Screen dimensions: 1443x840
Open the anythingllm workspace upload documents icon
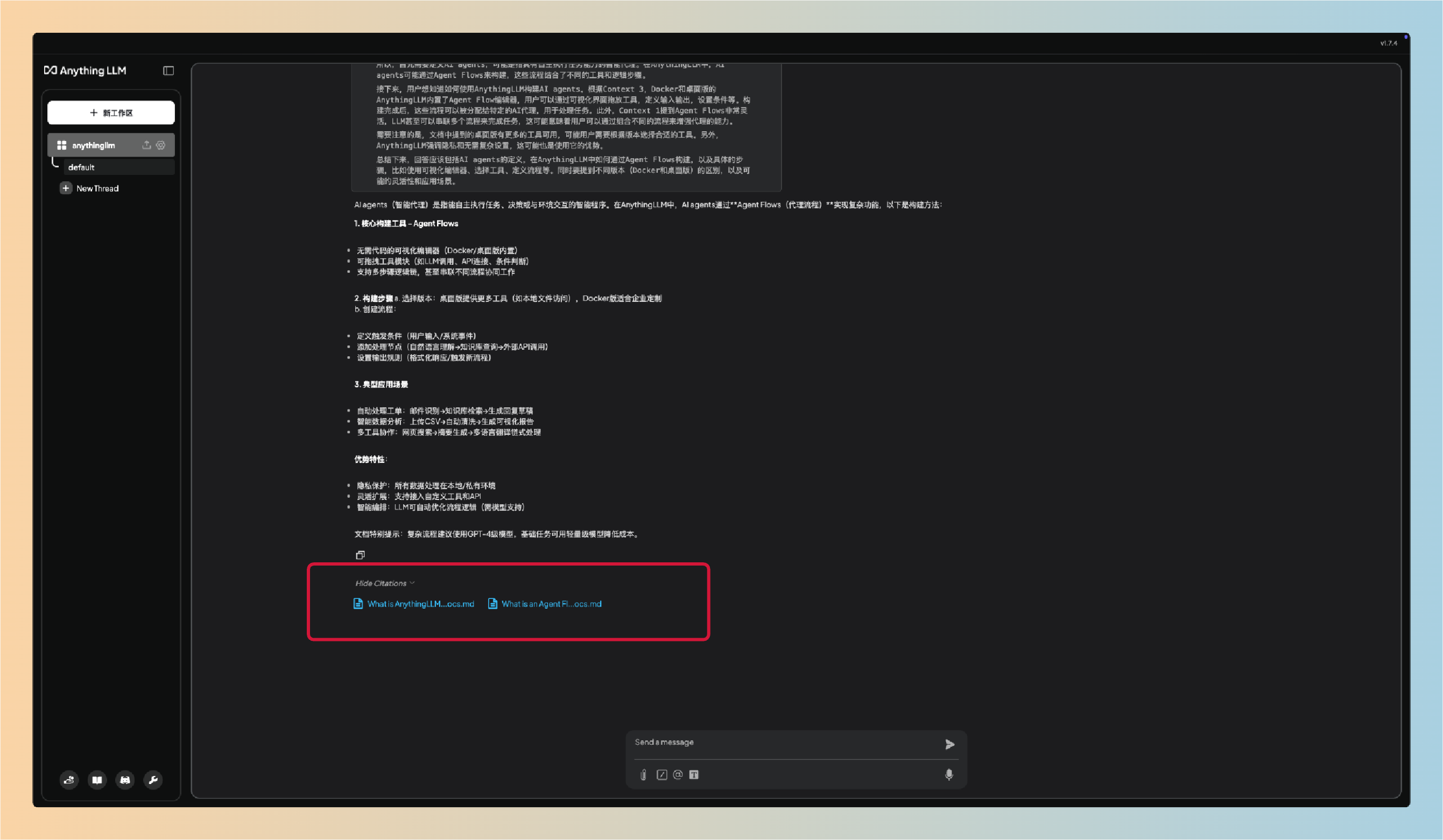(x=146, y=145)
